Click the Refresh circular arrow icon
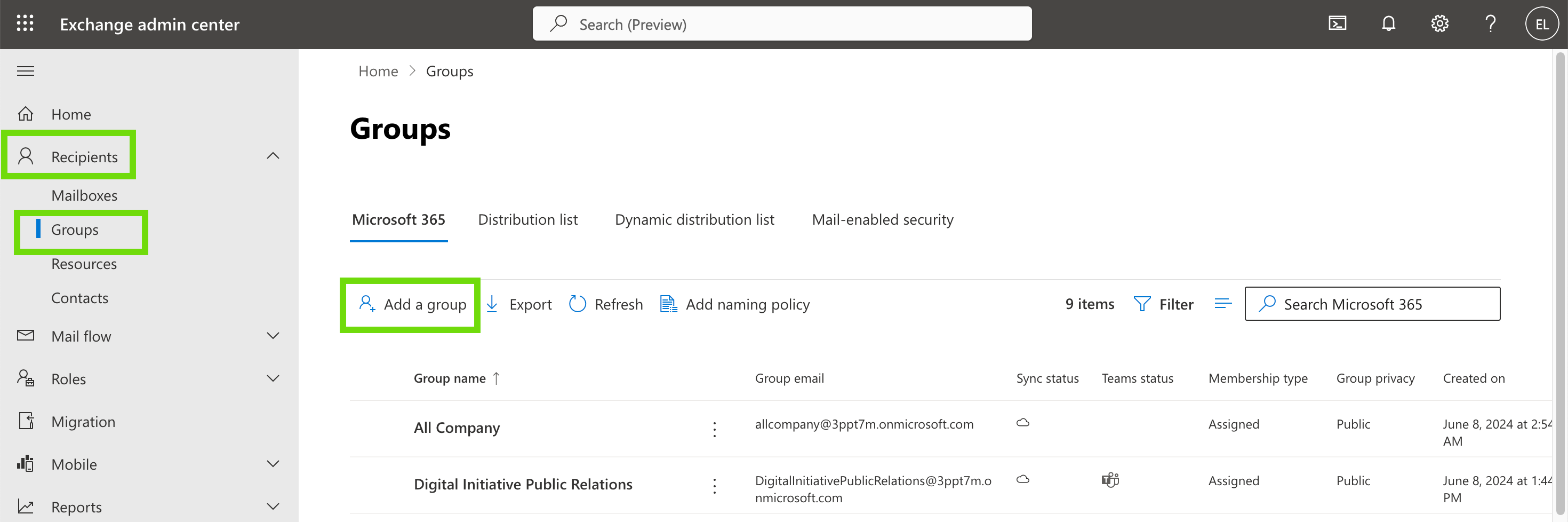1568x522 pixels. pyautogui.click(x=577, y=304)
